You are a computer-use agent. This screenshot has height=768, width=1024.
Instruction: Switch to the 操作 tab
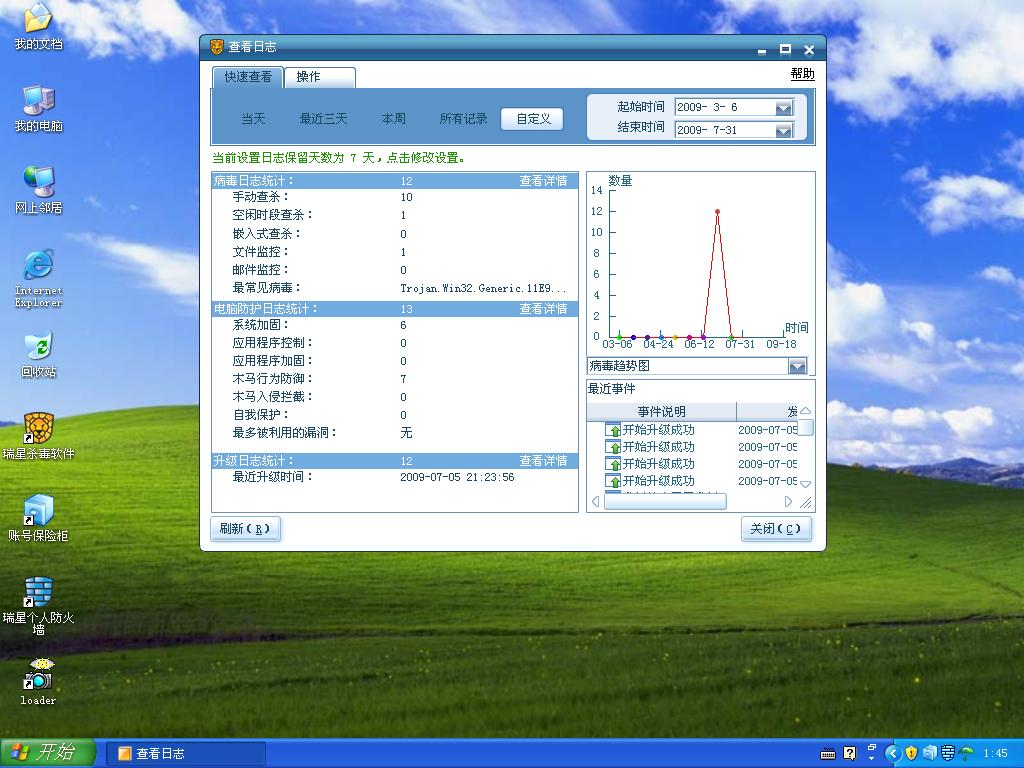pyautogui.click(x=320, y=77)
